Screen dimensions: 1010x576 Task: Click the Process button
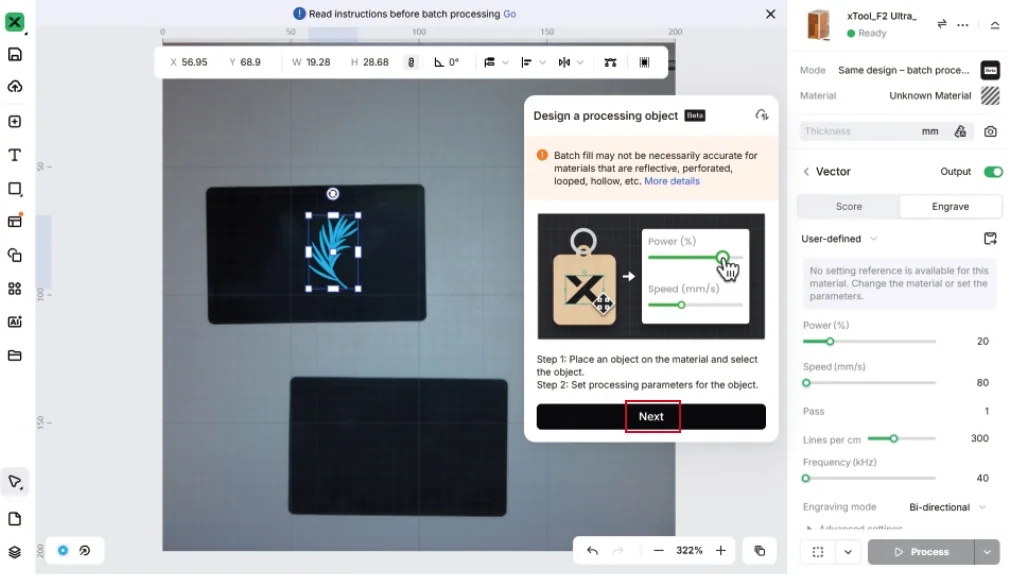tap(921, 552)
